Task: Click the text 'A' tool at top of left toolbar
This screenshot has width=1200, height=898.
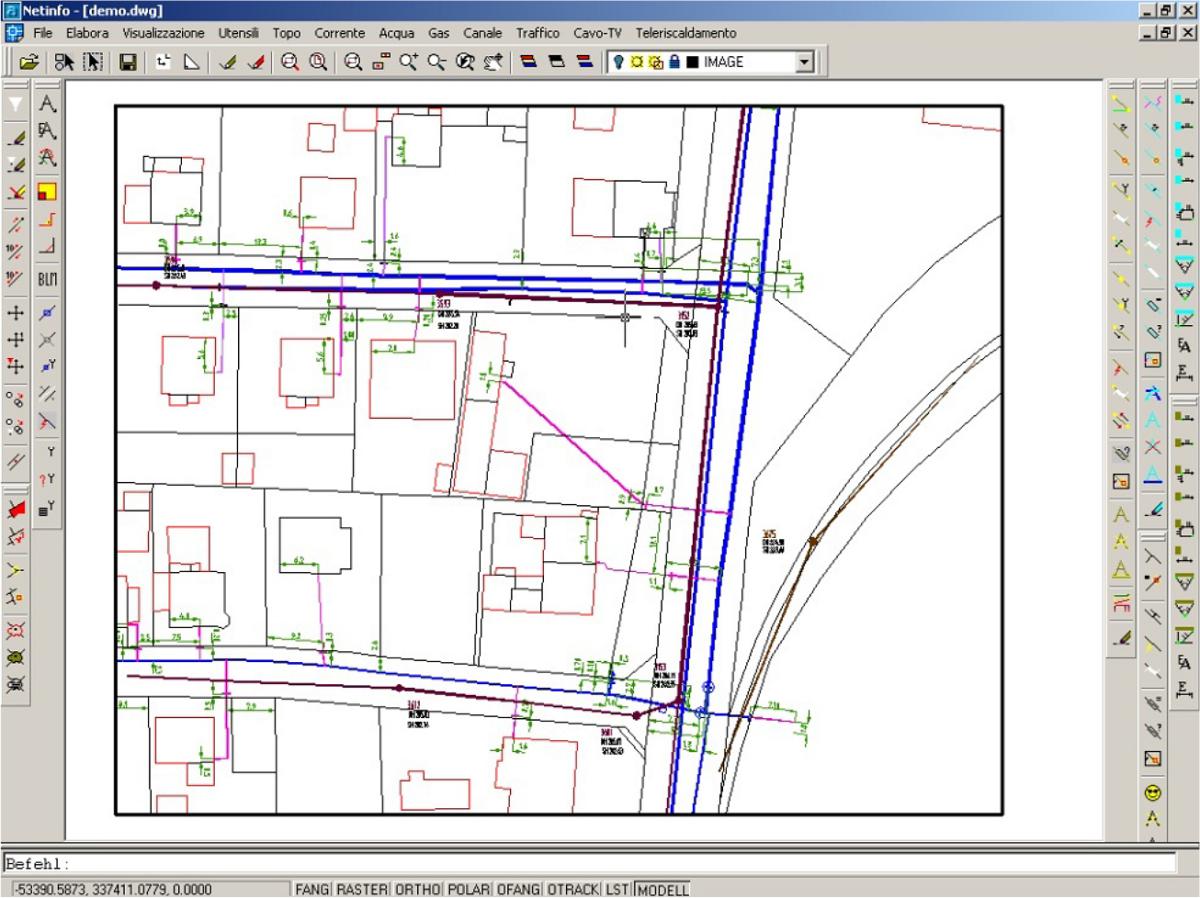Action: click(47, 104)
